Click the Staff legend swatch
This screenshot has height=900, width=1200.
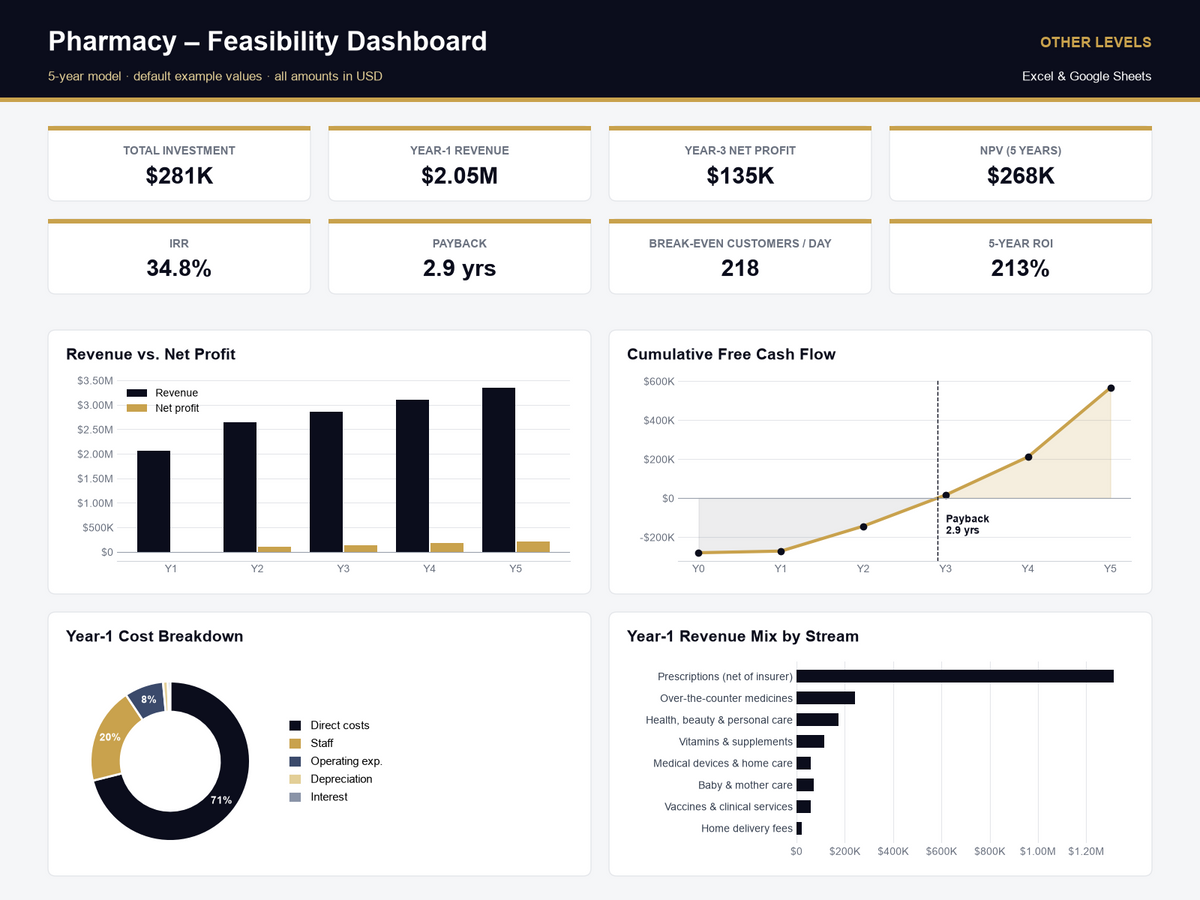coord(294,743)
